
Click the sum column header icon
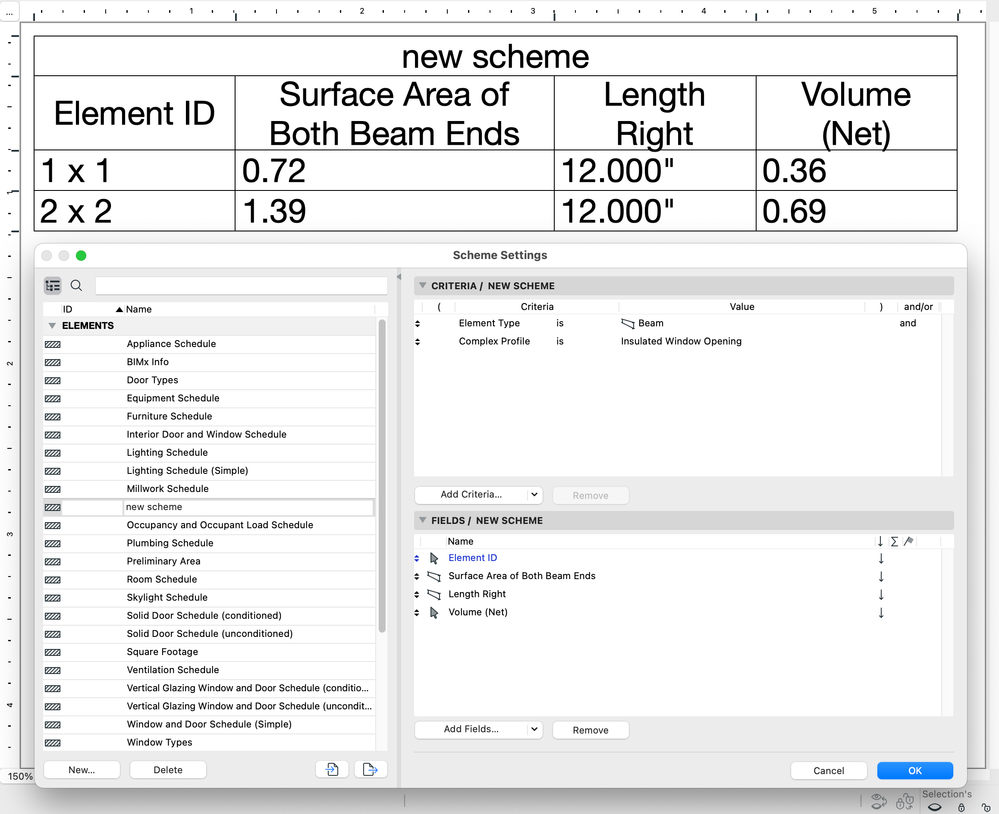pos(894,541)
